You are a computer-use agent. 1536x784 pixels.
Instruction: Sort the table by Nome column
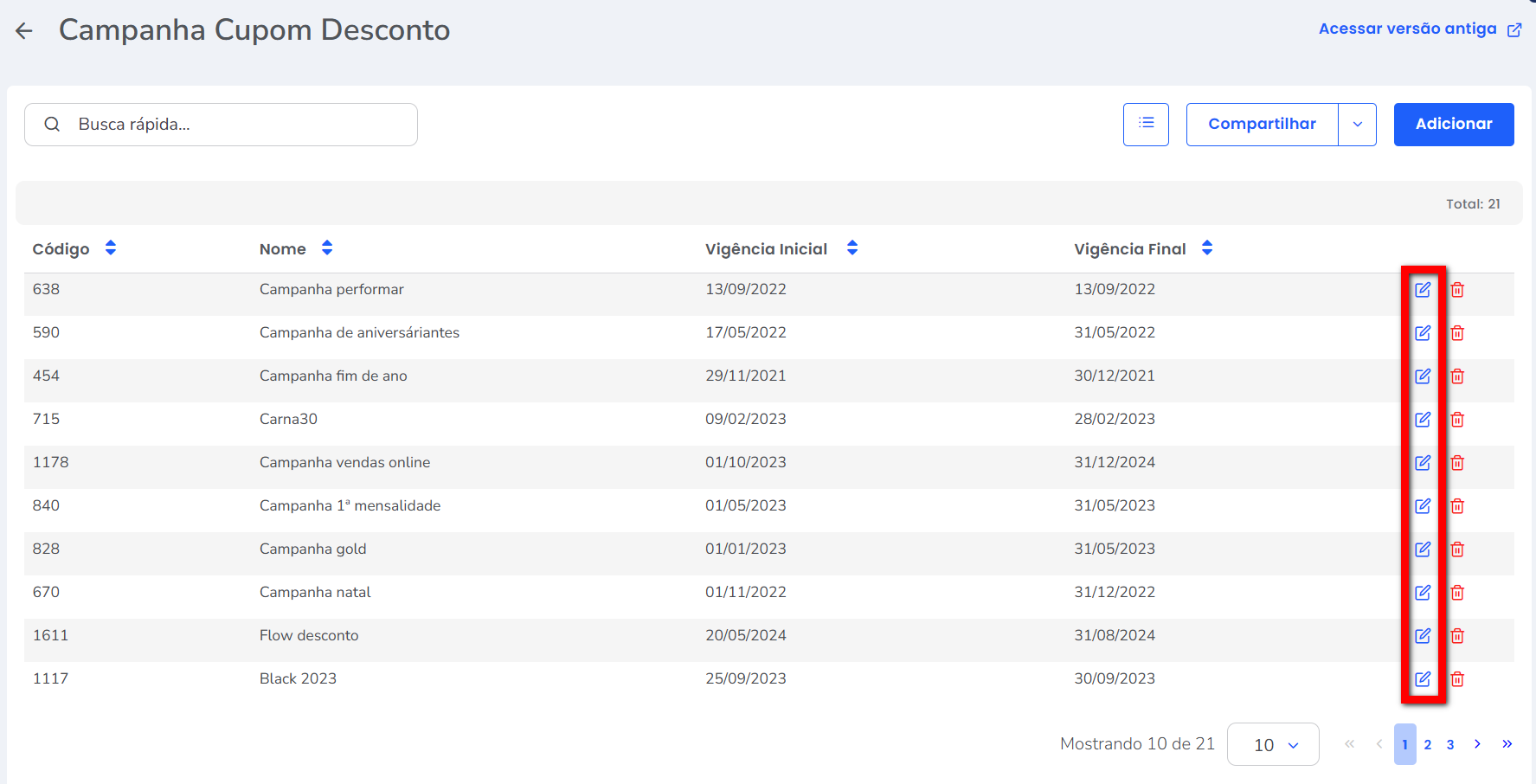[326, 248]
